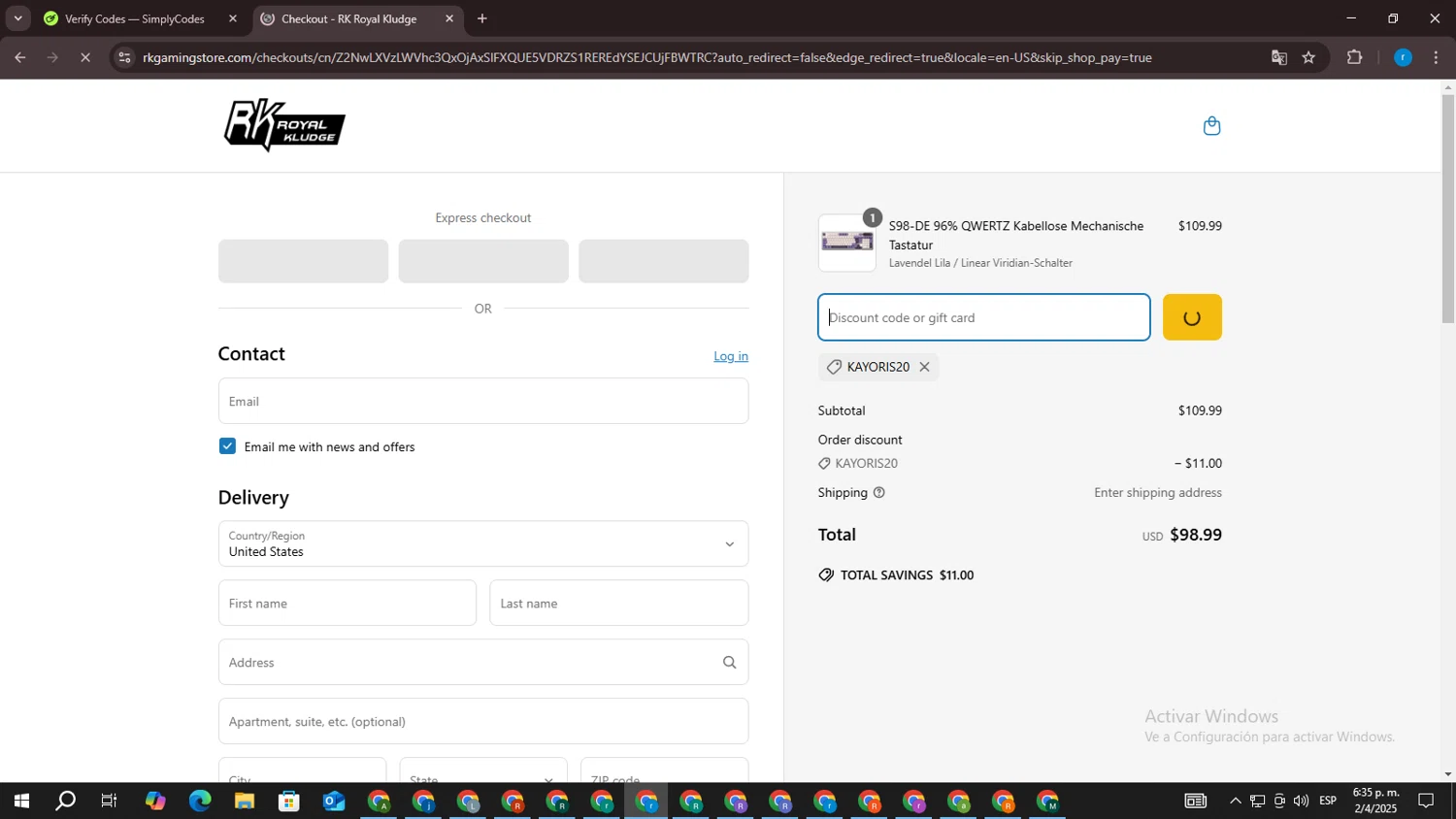
Task: Click the Shipping help question mark icon
Action: click(x=879, y=493)
